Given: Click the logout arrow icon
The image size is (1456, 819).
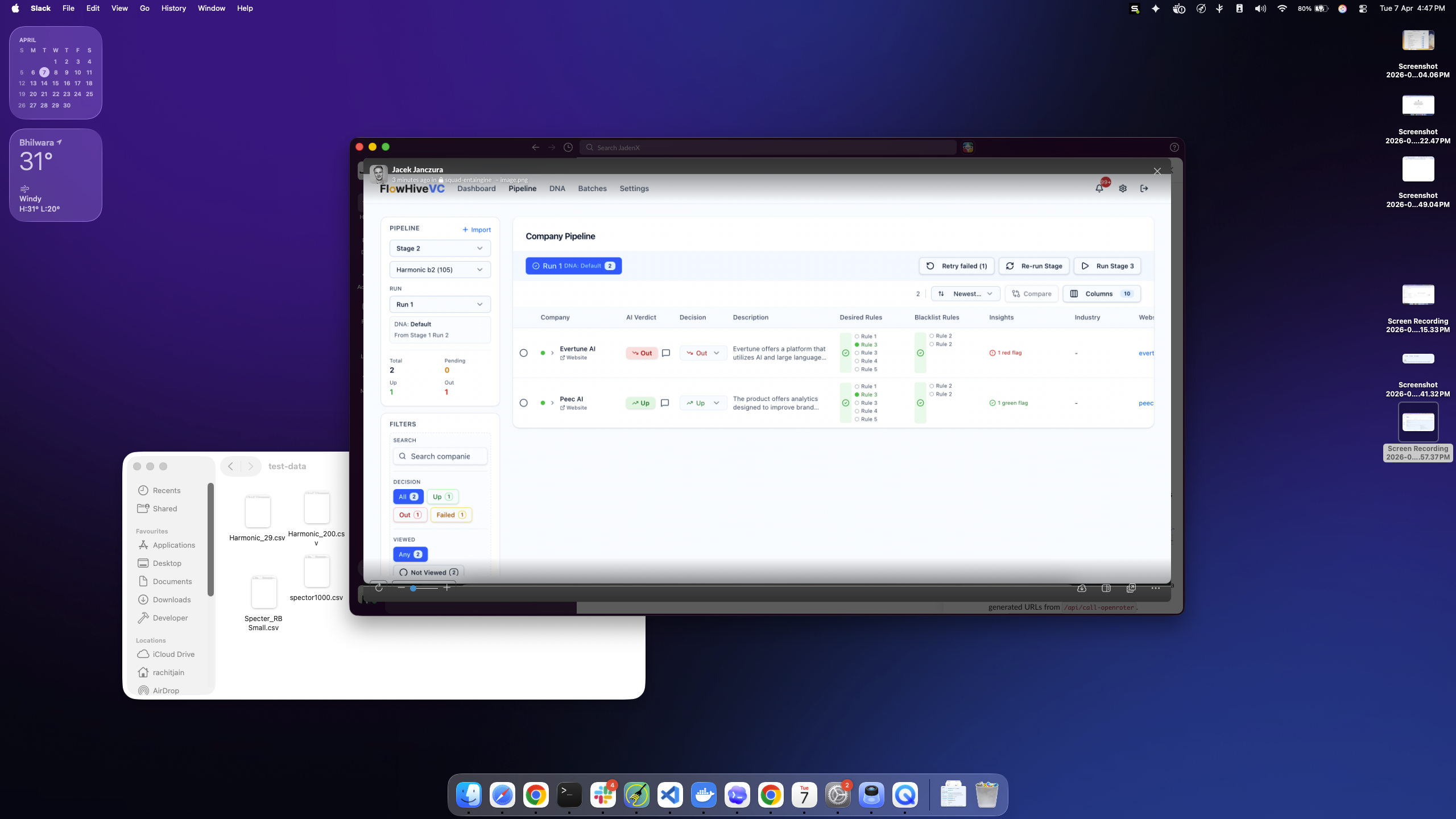Looking at the screenshot, I should click(x=1144, y=188).
